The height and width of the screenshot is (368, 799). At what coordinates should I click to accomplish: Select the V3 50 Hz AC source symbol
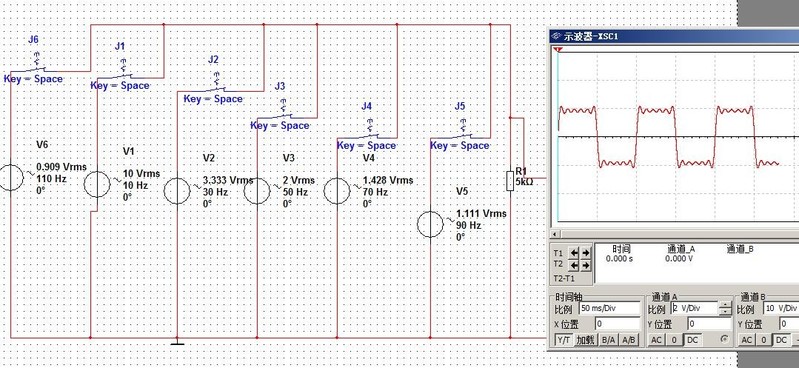257,191
